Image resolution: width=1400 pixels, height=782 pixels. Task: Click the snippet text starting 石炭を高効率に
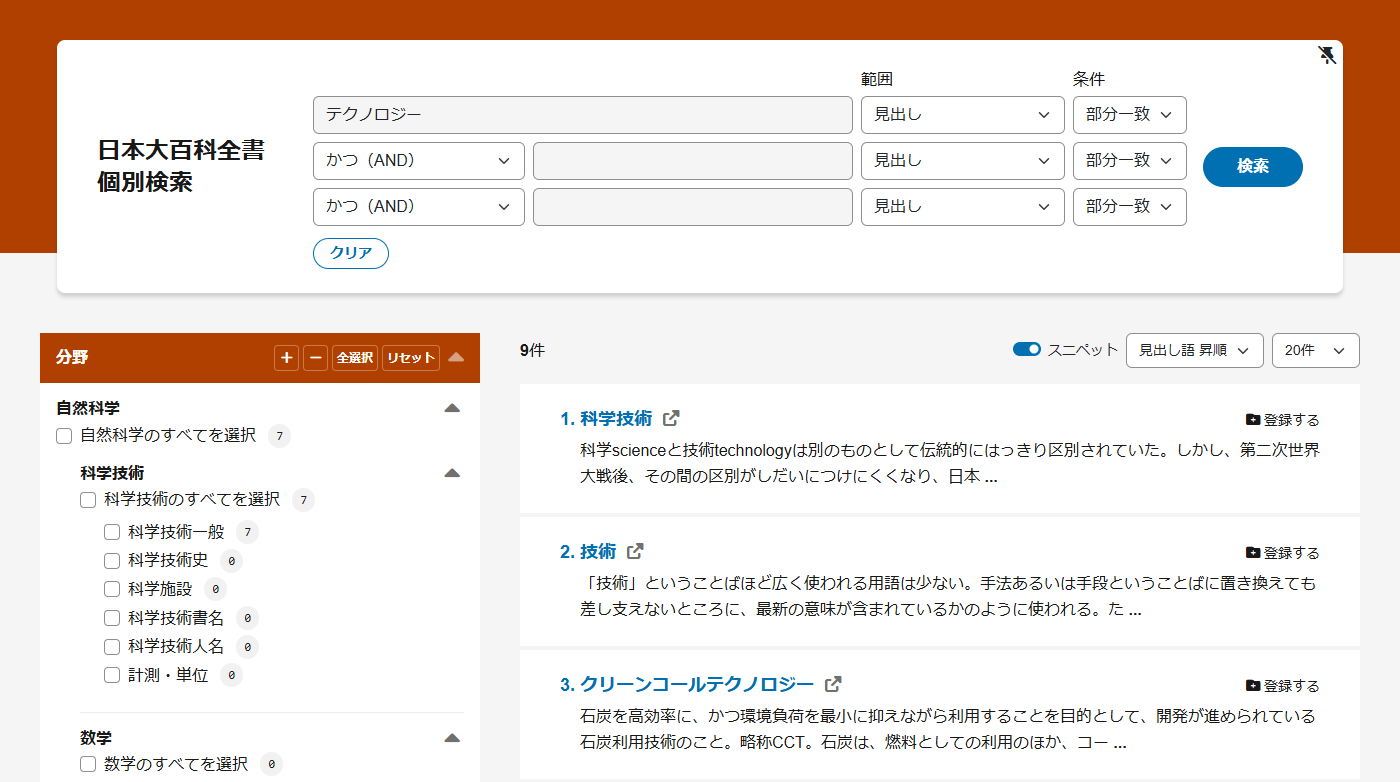tap(948, 730)
